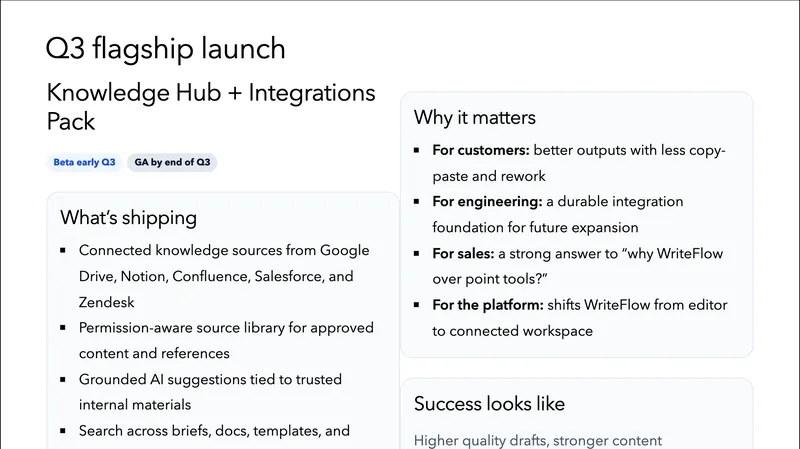Select the bold "For sales:" label
Screen dimensions: 800x449
(x=465, y=254)
